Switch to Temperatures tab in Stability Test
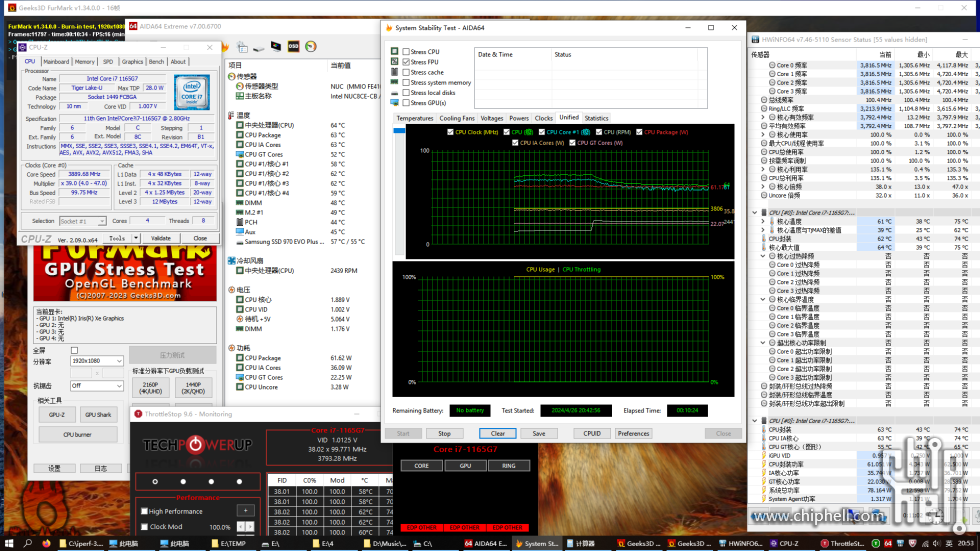 coord(414,118)
